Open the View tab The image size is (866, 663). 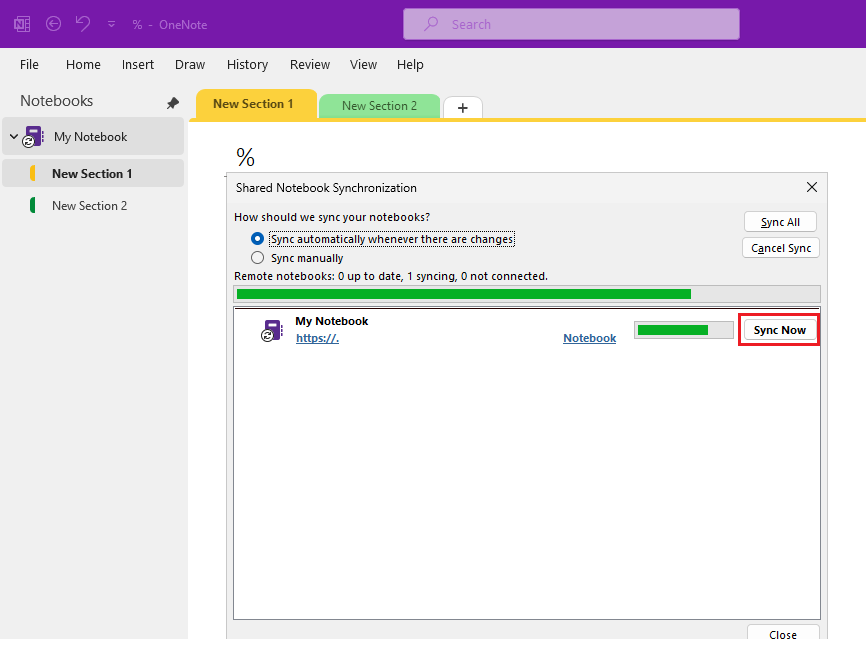(x=363, y=65)
